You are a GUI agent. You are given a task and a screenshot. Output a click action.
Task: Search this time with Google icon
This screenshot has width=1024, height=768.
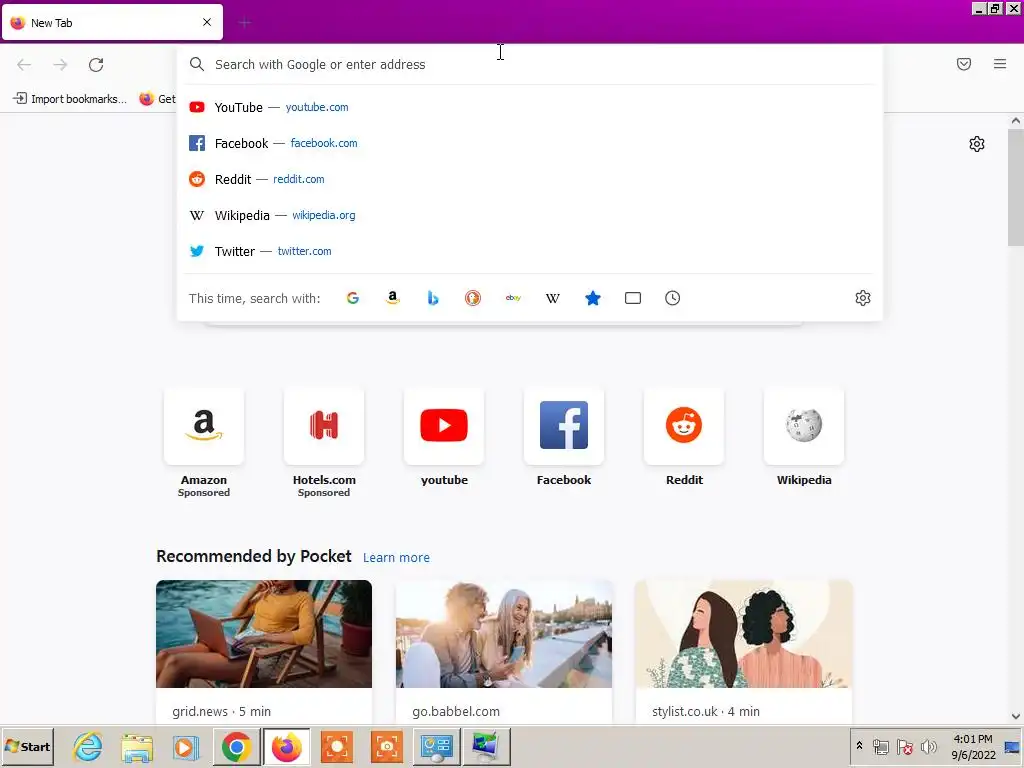tap(353, 298)
